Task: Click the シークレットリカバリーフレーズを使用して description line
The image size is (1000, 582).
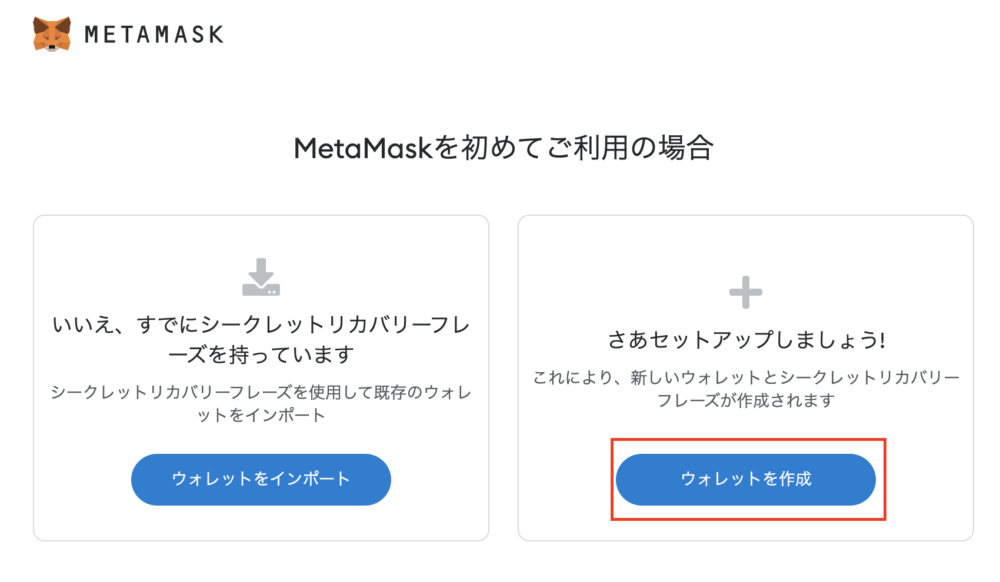Action: coord(261,392)
